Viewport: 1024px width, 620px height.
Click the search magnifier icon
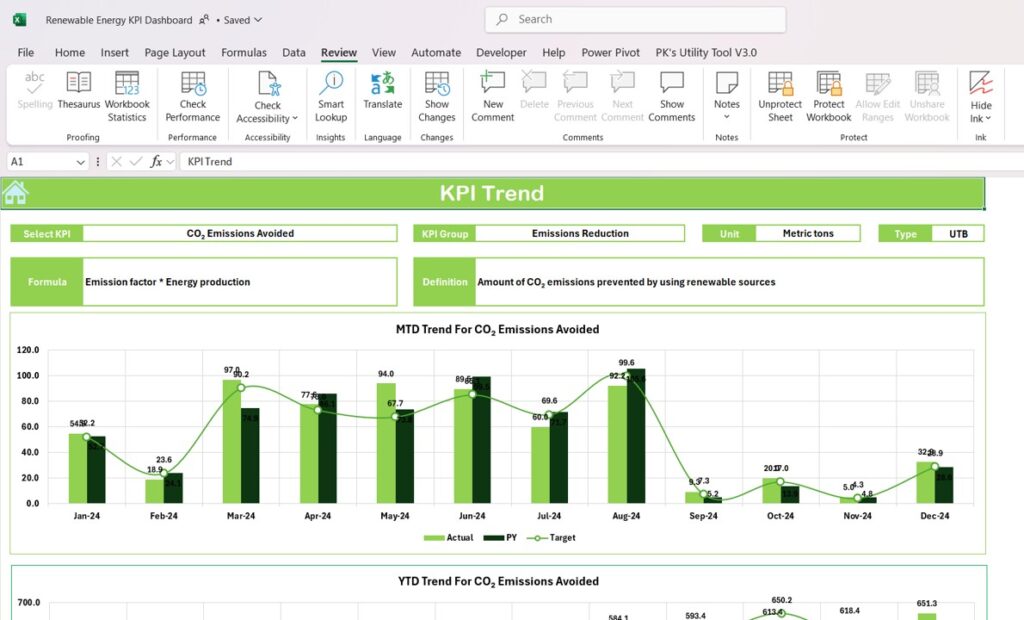coord(502,20)
